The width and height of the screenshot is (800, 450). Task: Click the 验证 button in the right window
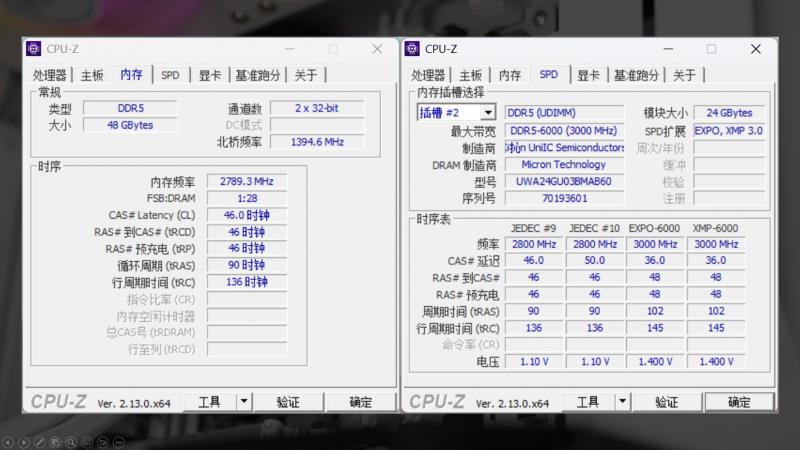pyautogui.click(x=667, y=402)
